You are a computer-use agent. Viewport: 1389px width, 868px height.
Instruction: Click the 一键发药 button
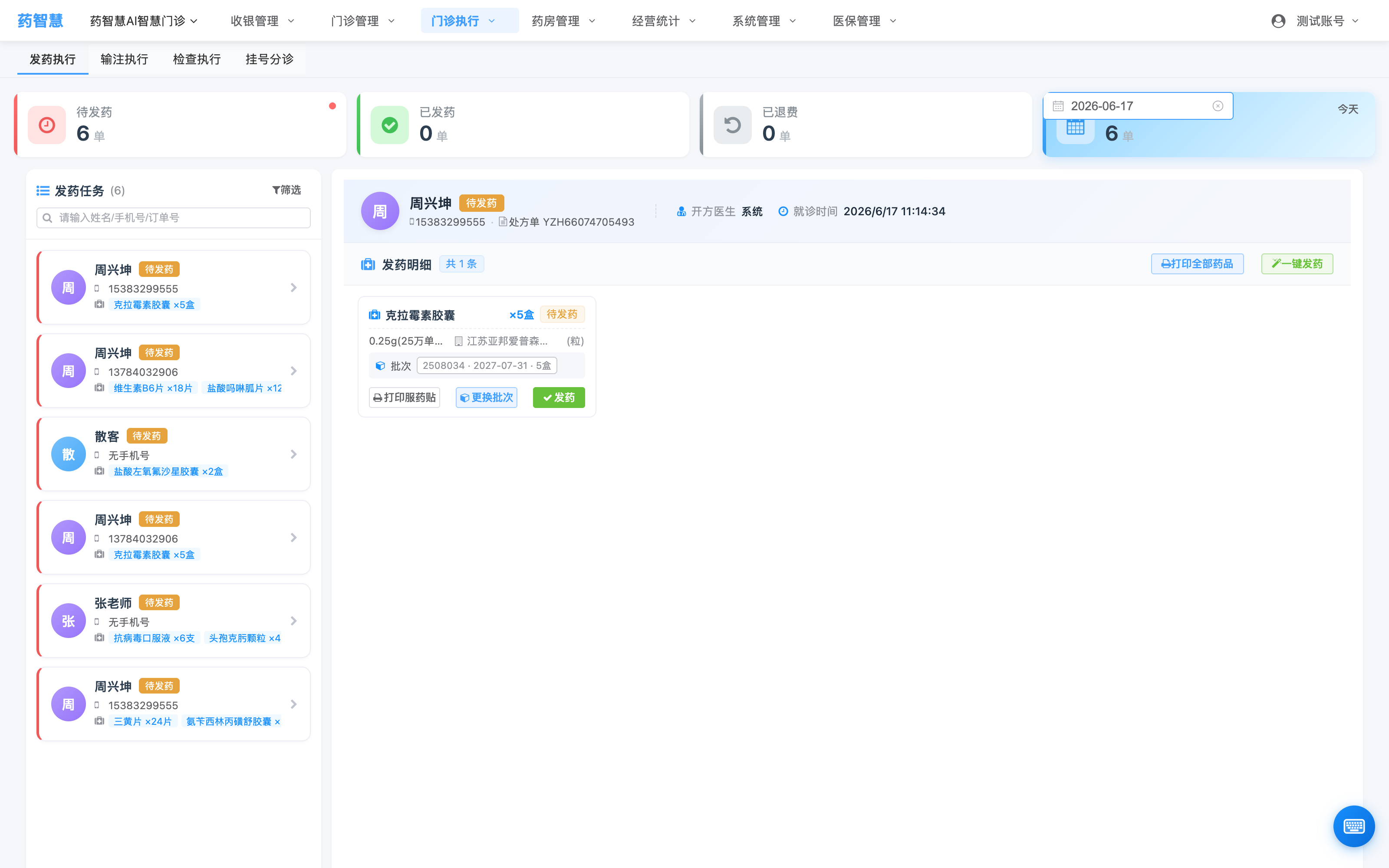tap(1297, 264)
